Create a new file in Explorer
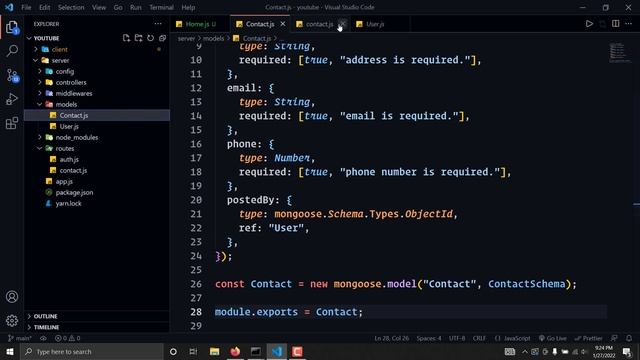 point(126,38)
